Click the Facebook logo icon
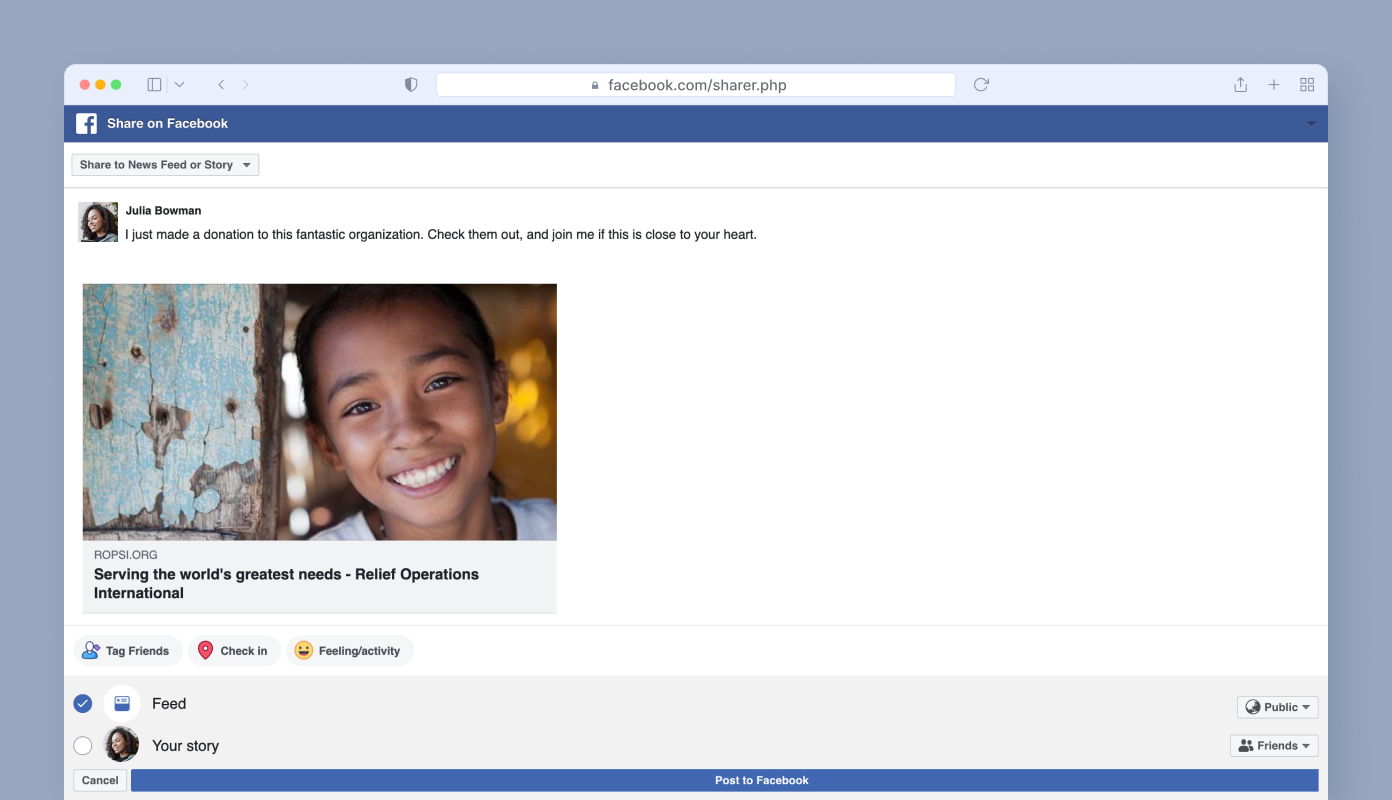The image size is (1392, 800). tap(87, 124)
